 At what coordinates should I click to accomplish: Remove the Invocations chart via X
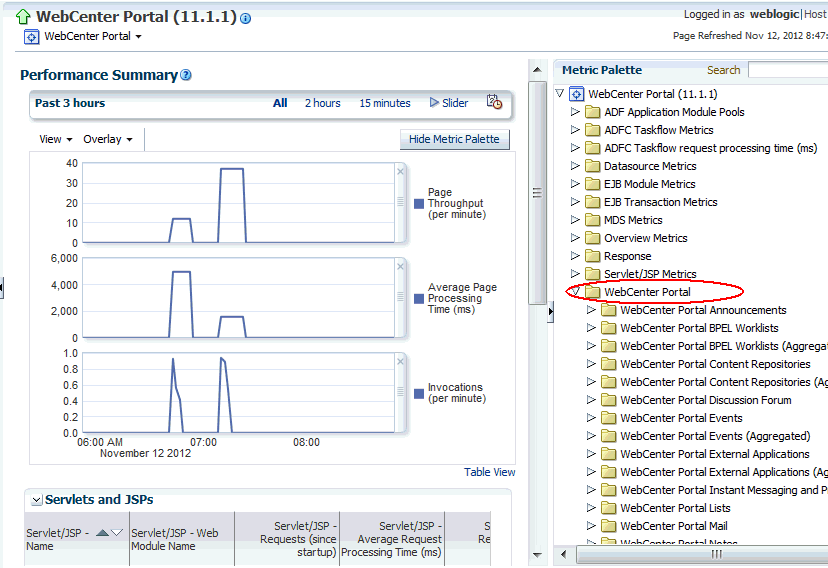tap(400, 362)
